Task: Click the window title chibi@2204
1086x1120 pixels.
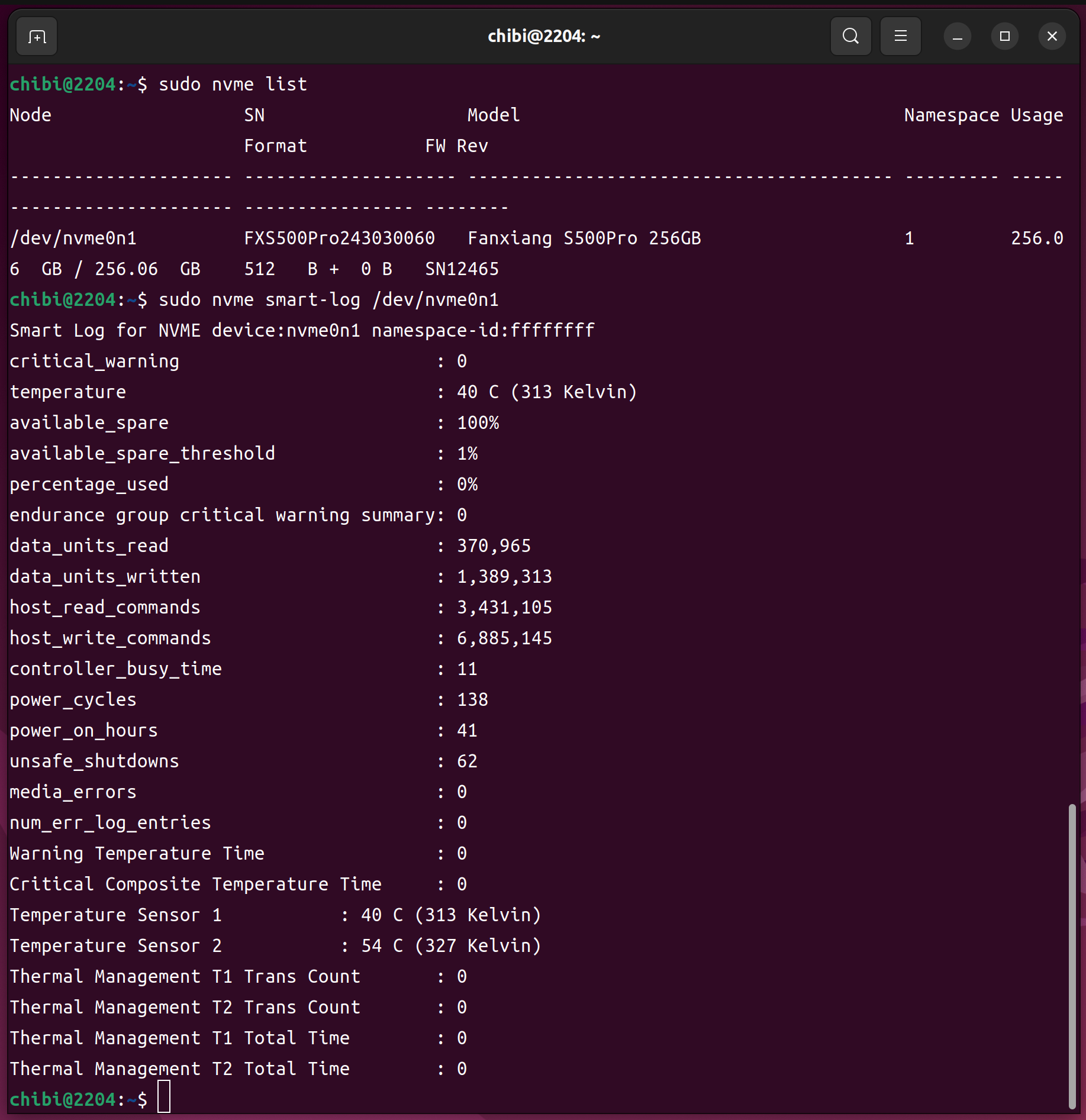Action: (543, 37)
